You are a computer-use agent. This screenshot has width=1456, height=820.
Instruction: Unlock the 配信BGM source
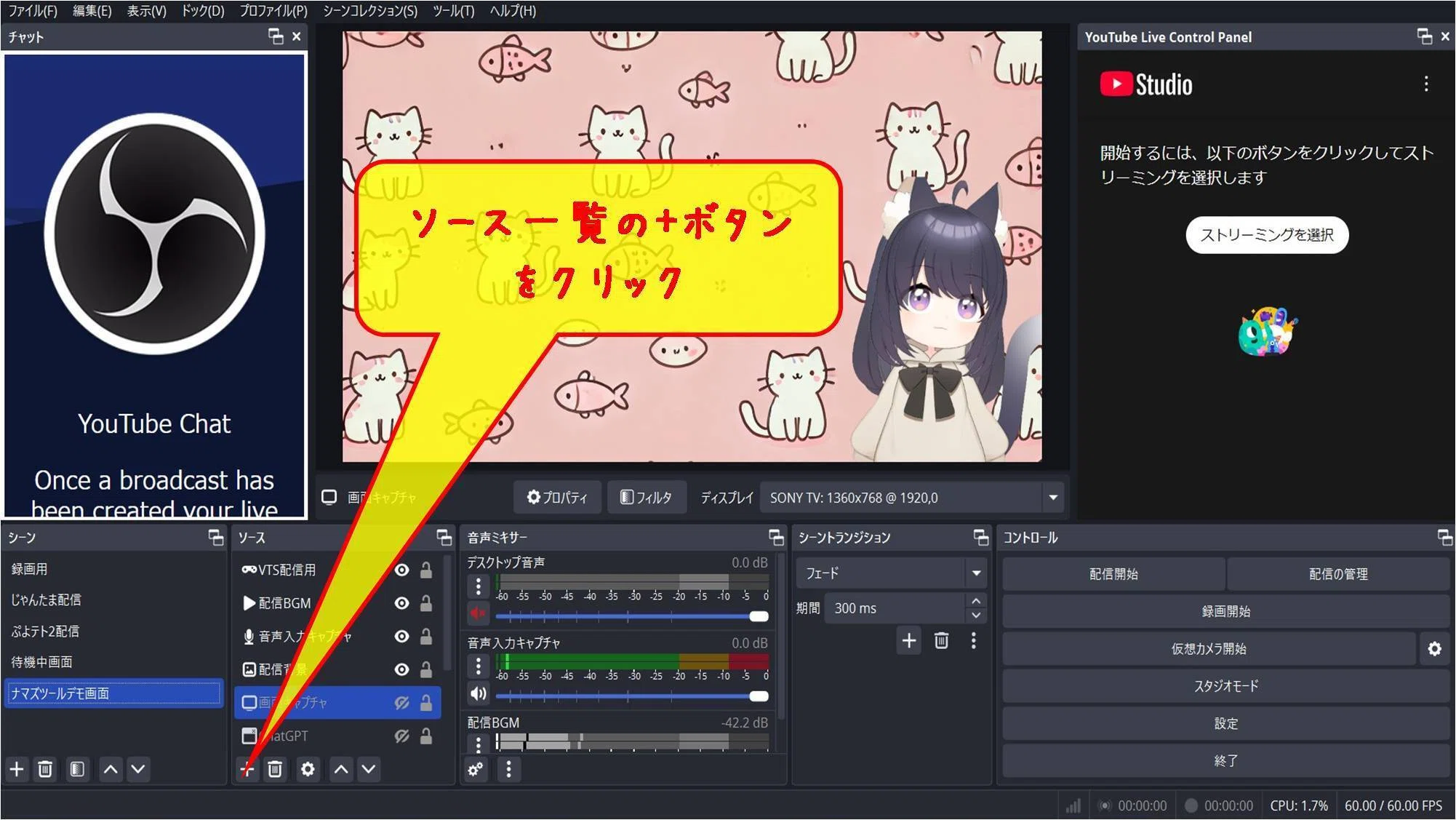point(426,603)
